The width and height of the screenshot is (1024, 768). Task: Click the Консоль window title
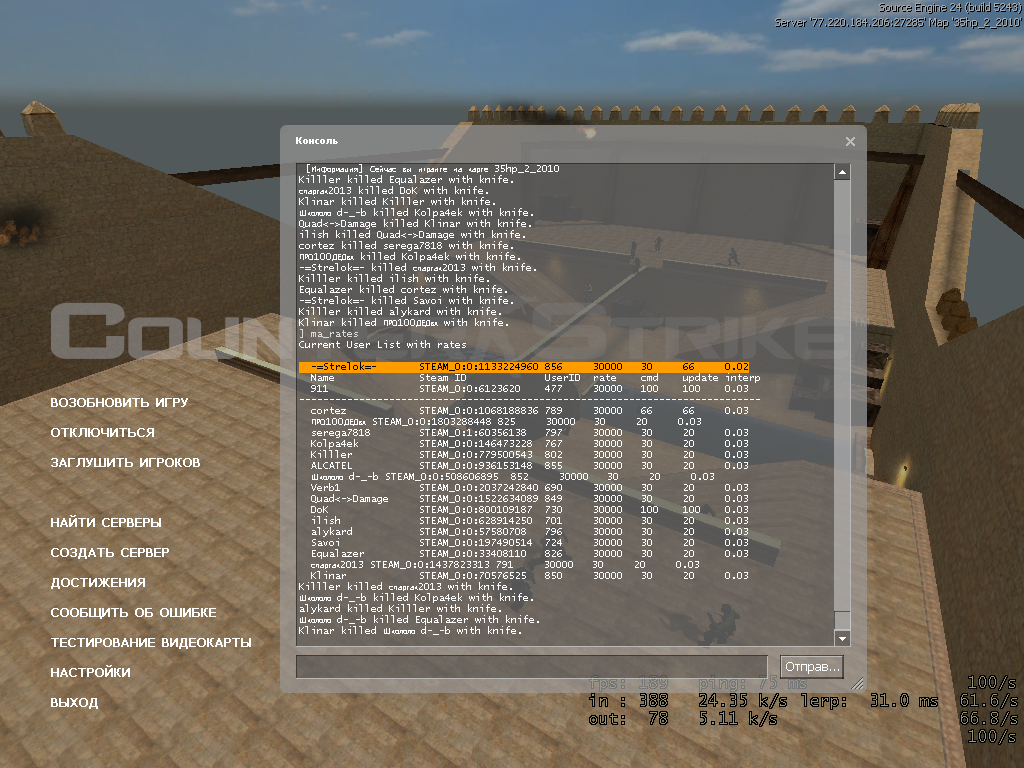click(x=317, y=141)
